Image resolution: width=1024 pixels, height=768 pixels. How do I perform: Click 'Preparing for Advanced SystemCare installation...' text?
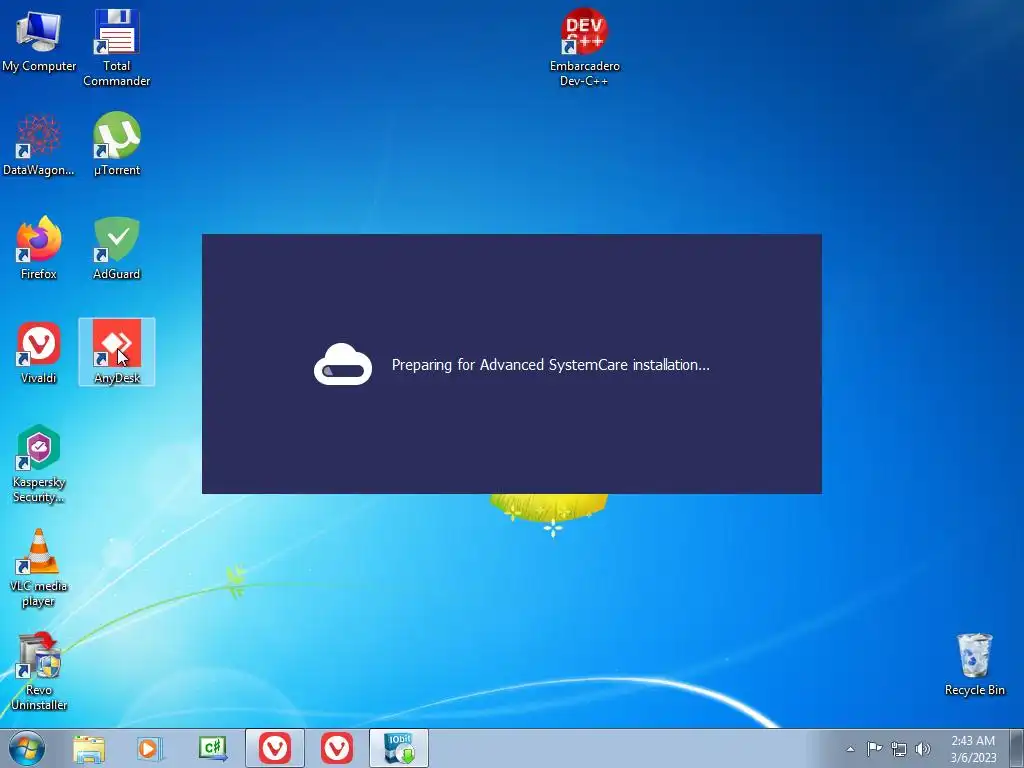tap(551, 365)
